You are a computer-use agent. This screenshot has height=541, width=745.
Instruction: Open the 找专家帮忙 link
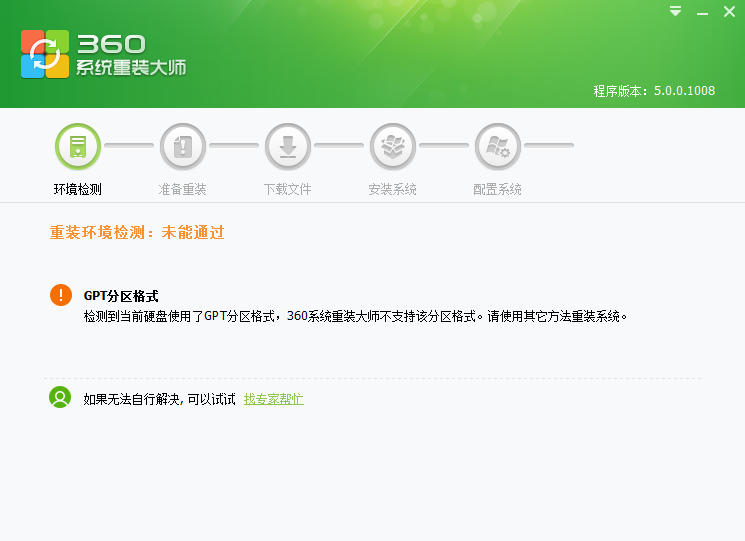[x=274, y=399]
